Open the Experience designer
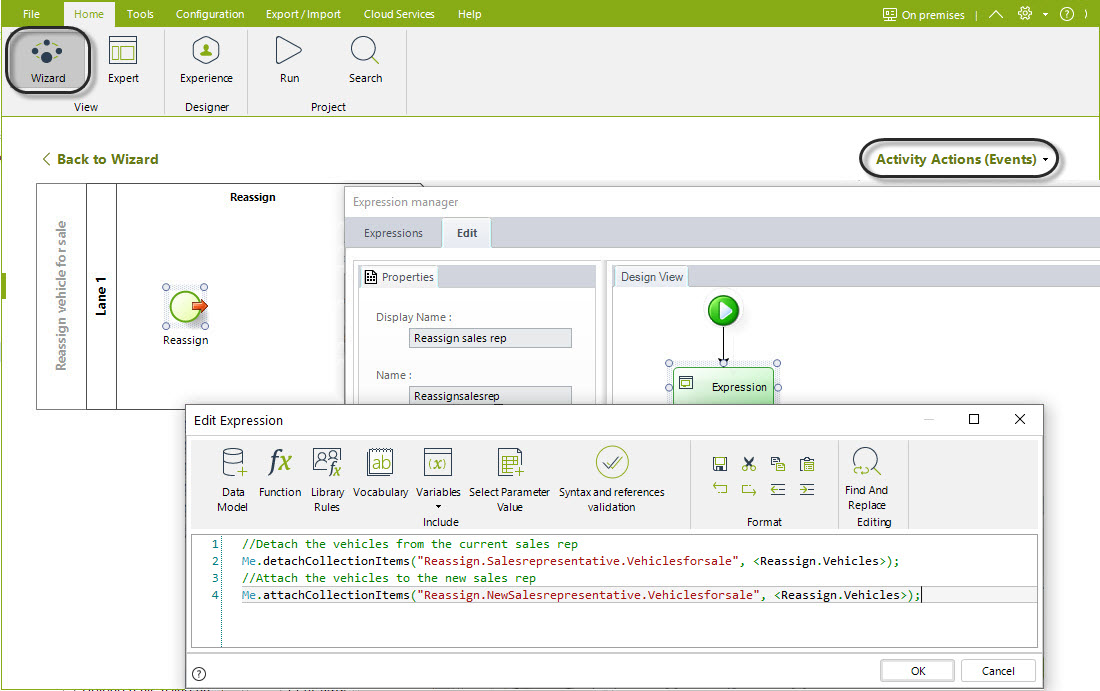Screen dimensions: 1100x691 tap(206, 60)
